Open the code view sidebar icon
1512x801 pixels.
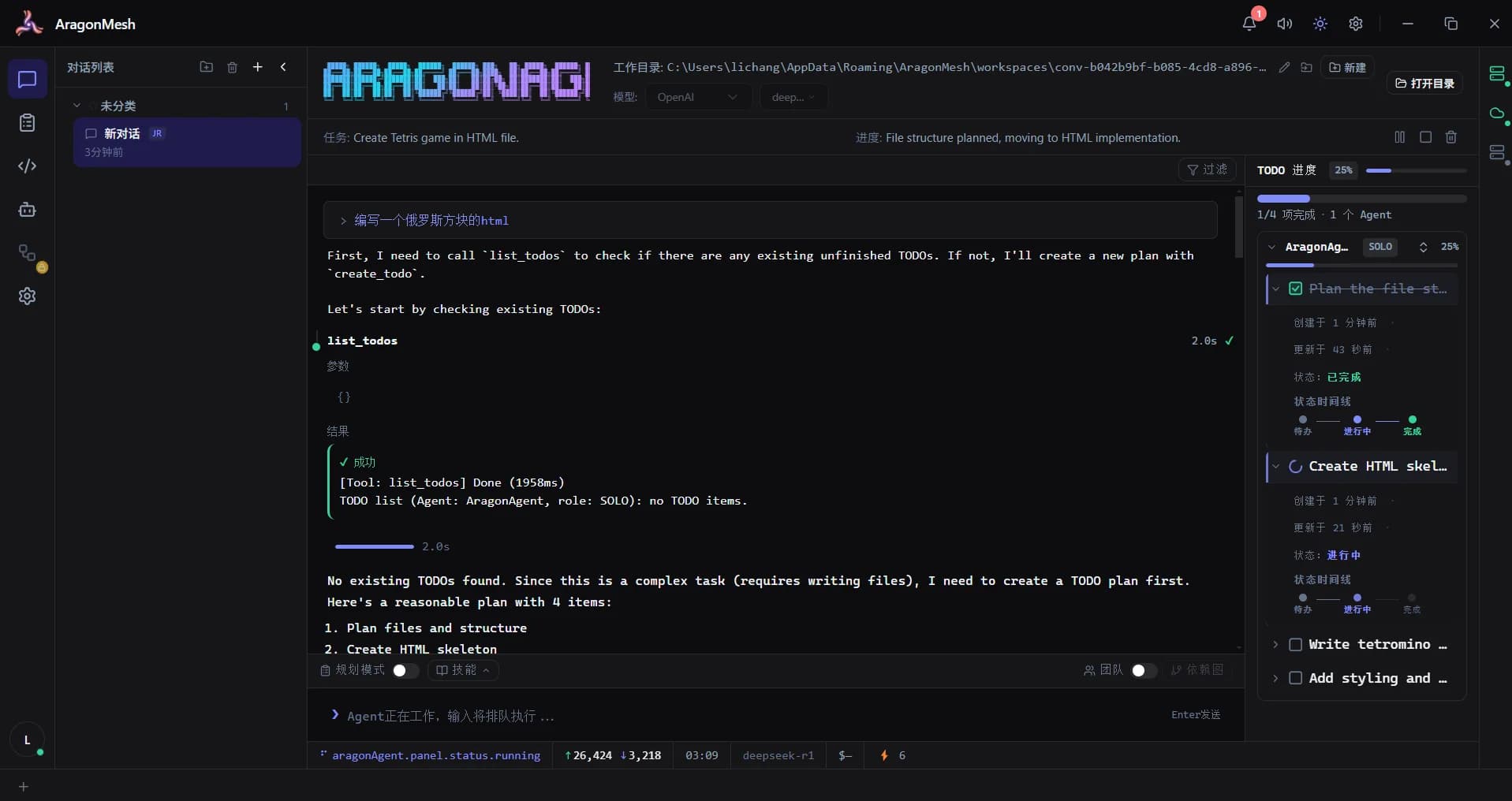pos(27,166)
